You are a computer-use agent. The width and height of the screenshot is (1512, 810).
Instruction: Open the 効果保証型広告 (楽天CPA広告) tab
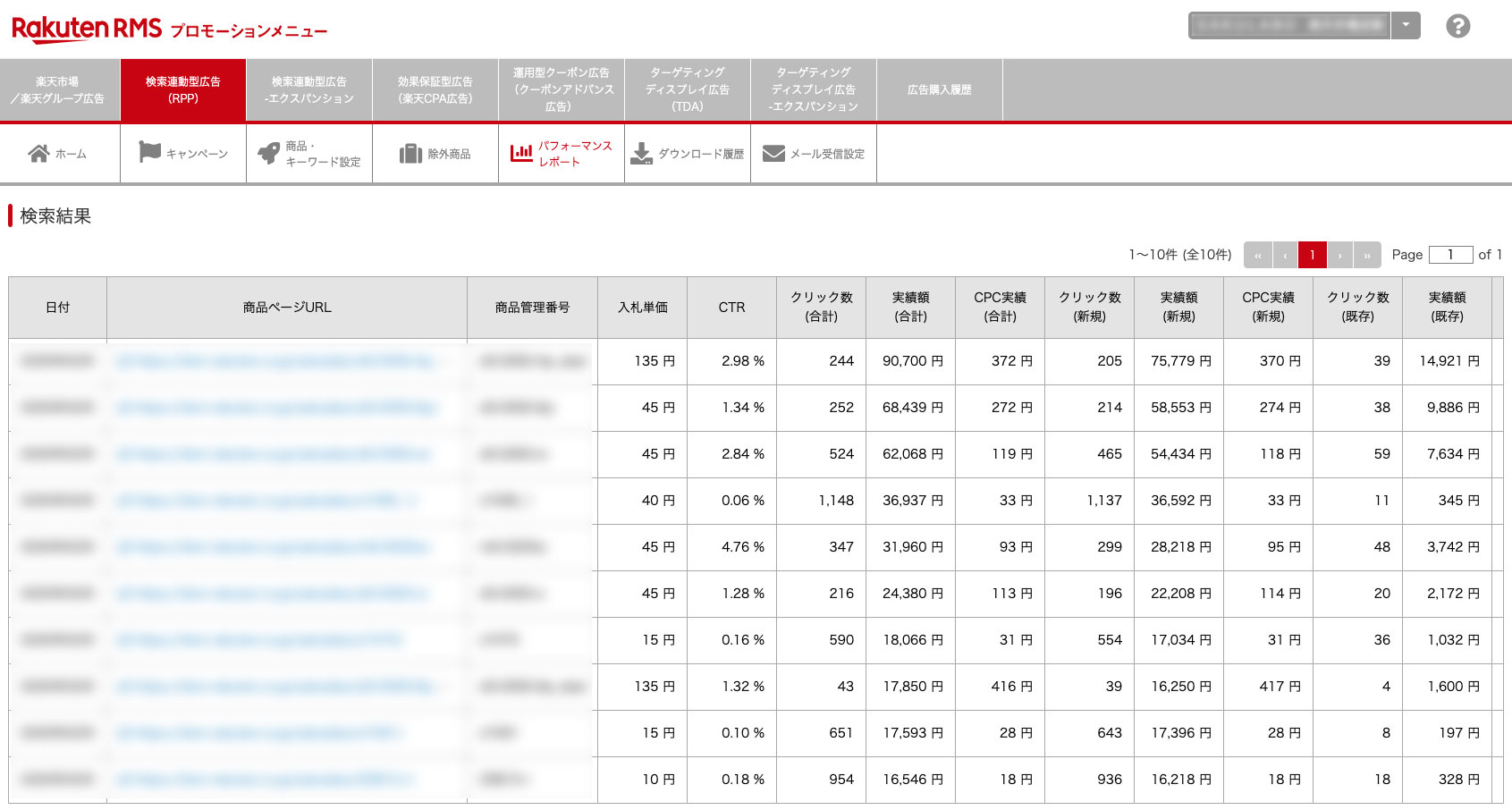coord(435,90)
